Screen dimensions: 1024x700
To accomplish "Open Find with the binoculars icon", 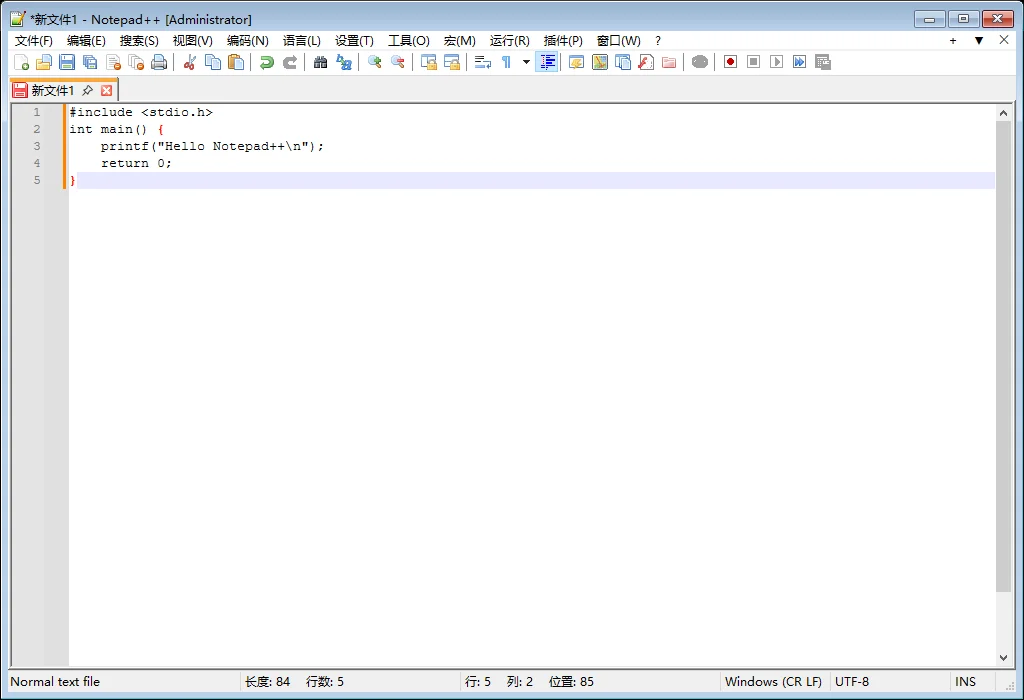I will pos(320,62).
